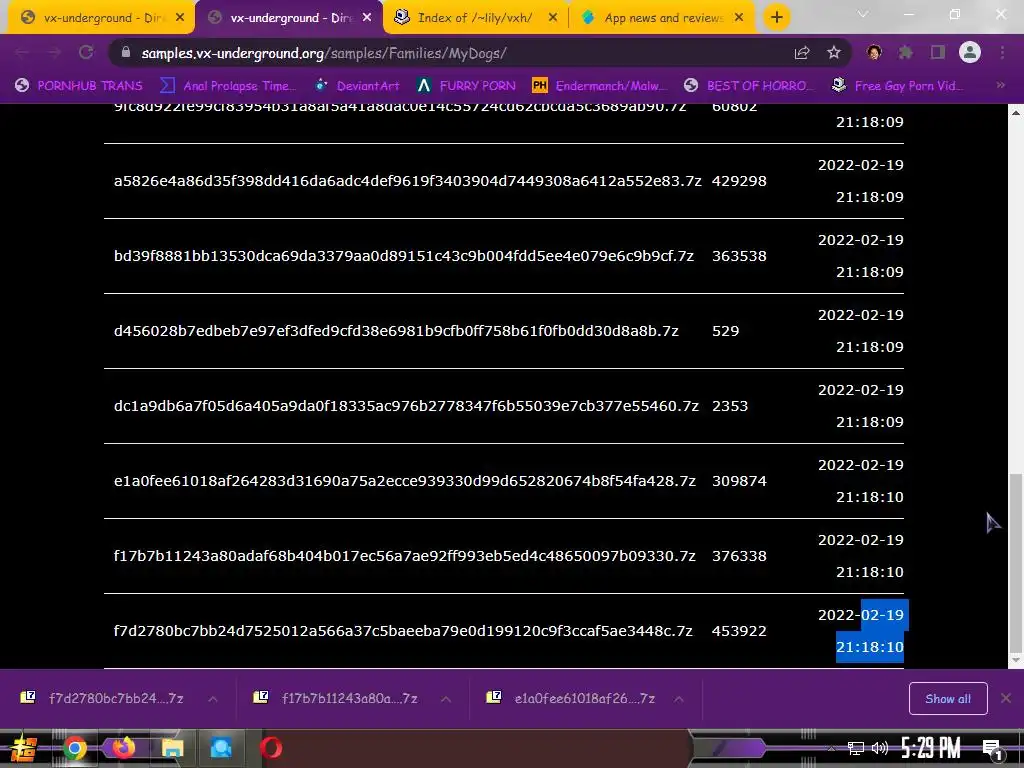Launch Opera from taskbar
This screenshot has height=768, width=1024.
pyautogui.click(x=271, y=748)
